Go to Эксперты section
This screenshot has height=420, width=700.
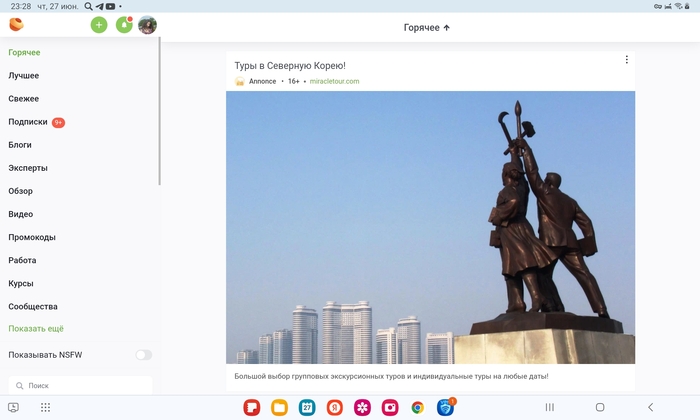(x=28, y=168)
